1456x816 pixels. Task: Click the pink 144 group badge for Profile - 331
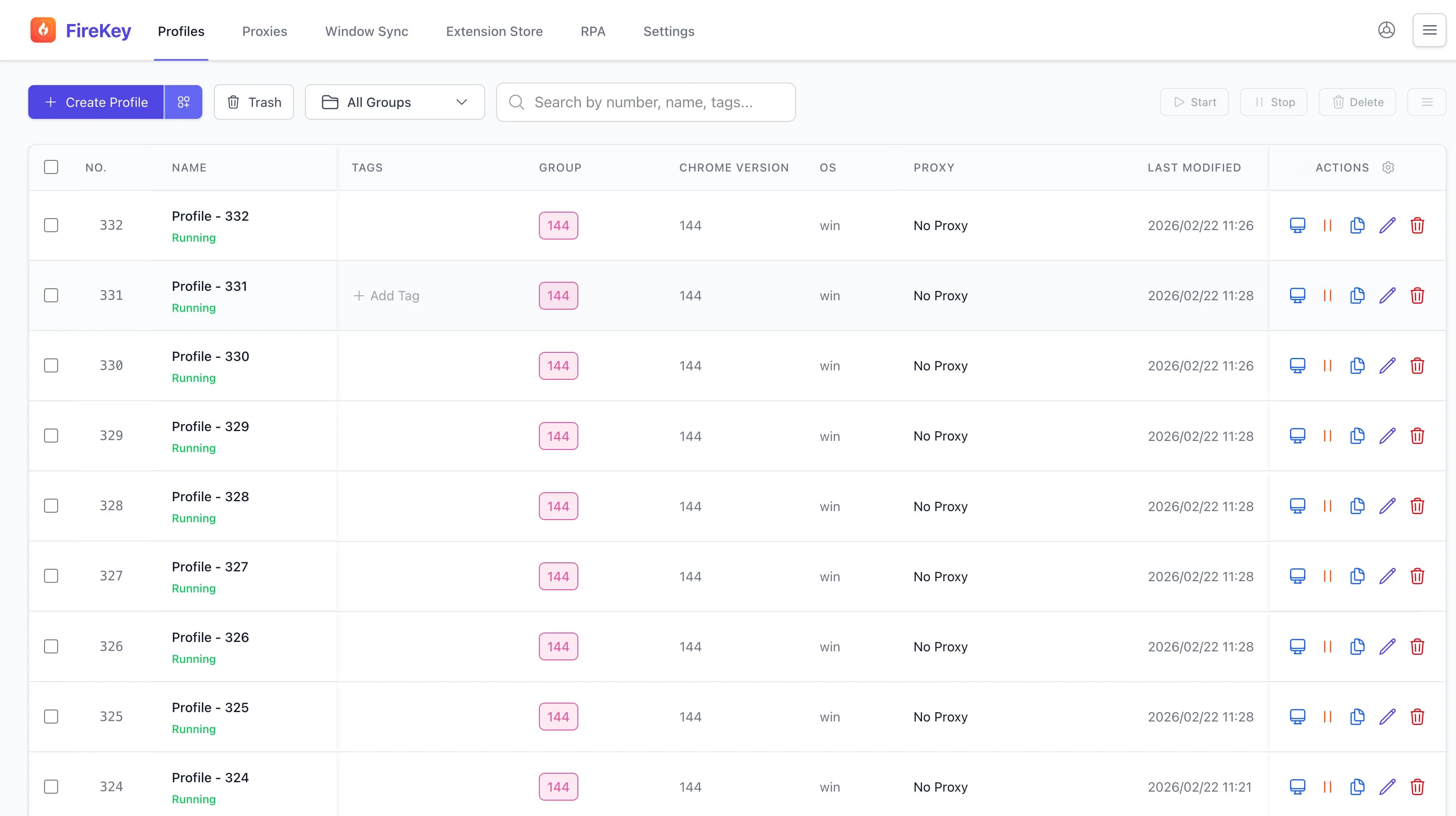click(x=559, y=295)
